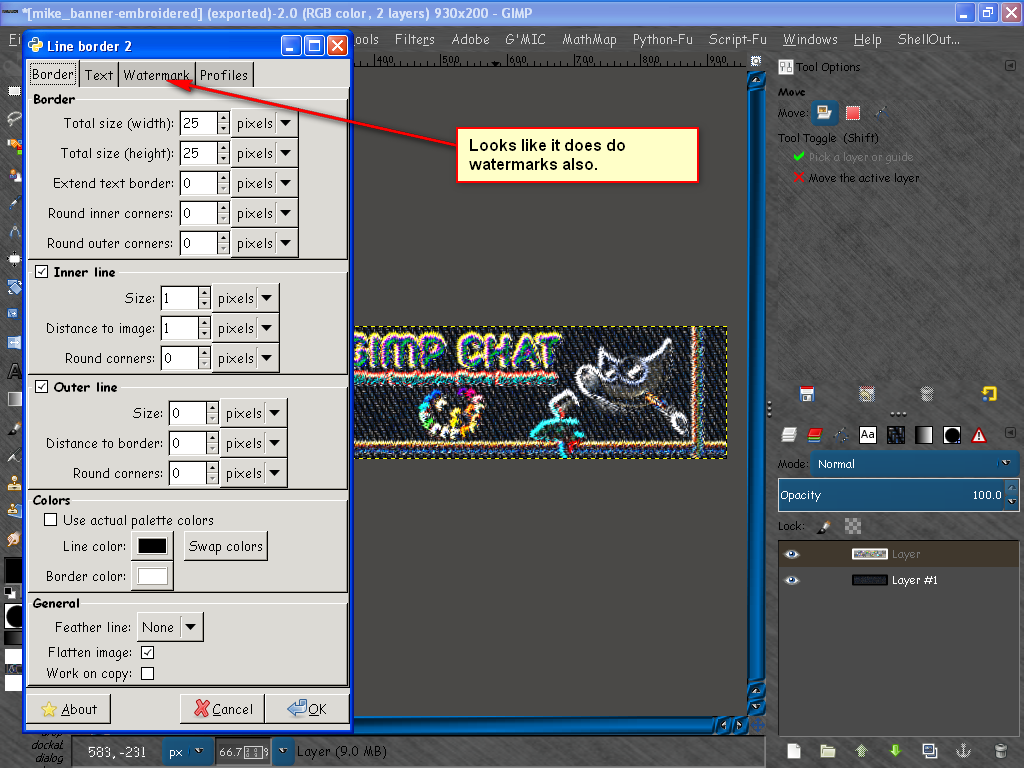Toggle the Outer line checkbox
Image resolution: width=1024 pixels, height=768 pixels.
click(x=41, y=387)
